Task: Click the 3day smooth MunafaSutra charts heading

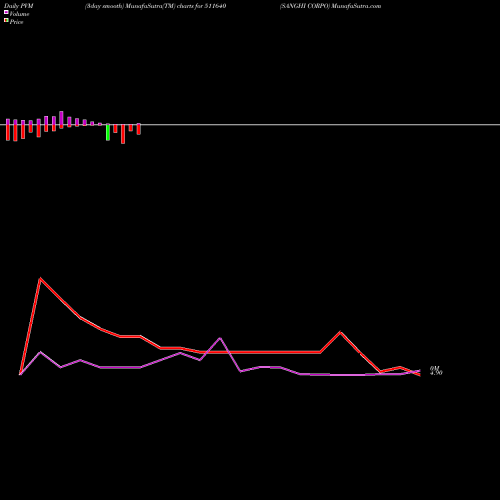Action: click(156, 6)
